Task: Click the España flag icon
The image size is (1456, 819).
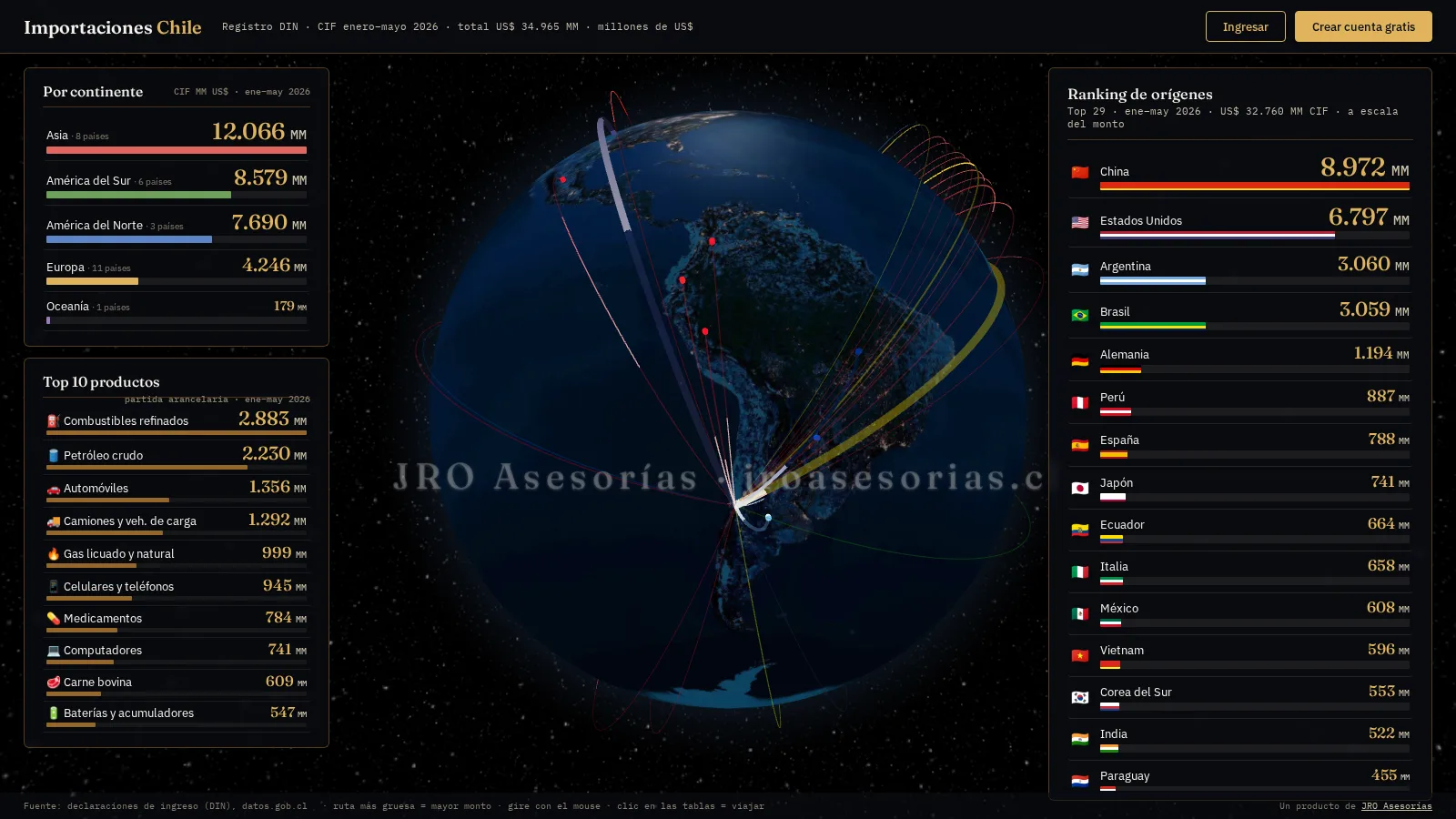Action: [1080, 445]
